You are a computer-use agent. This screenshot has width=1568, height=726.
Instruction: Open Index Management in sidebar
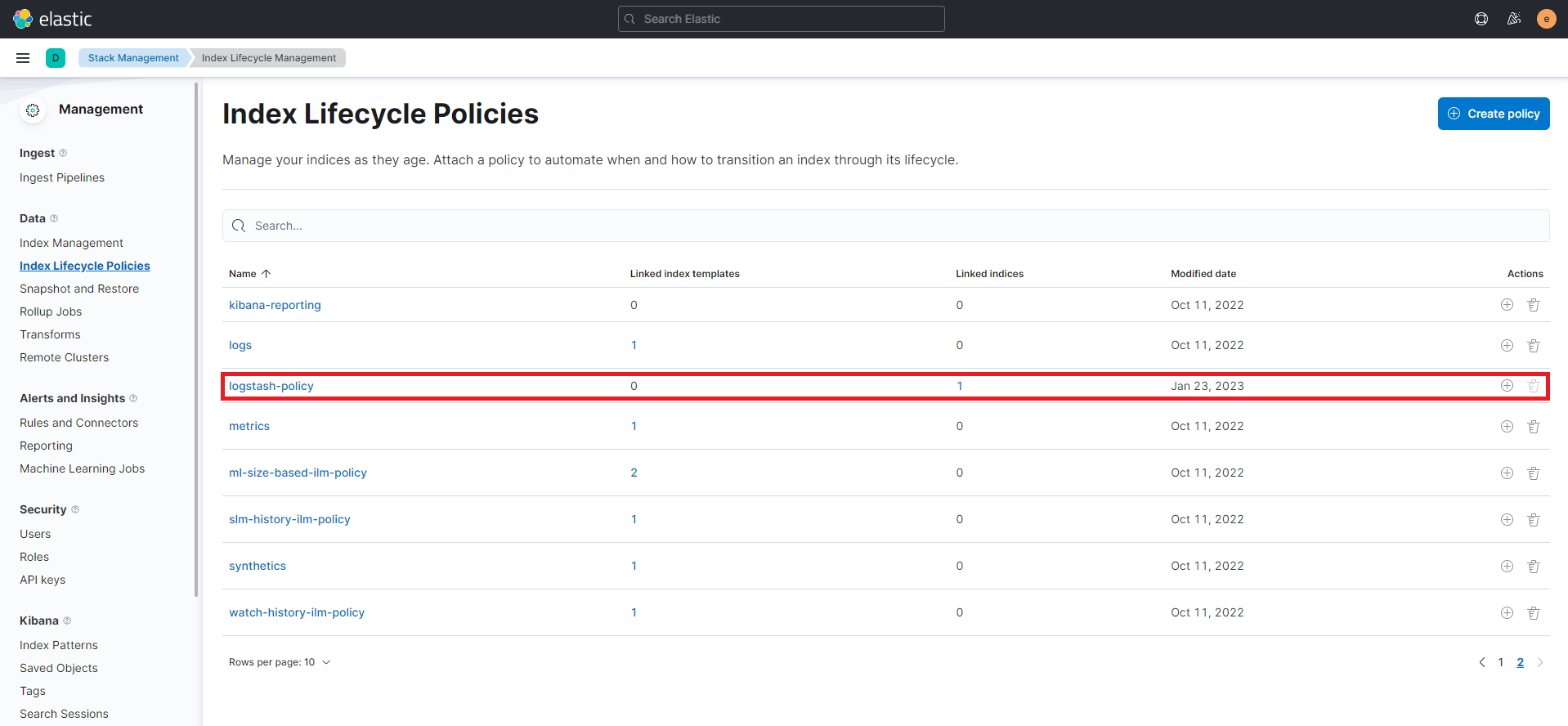point(71,243)
